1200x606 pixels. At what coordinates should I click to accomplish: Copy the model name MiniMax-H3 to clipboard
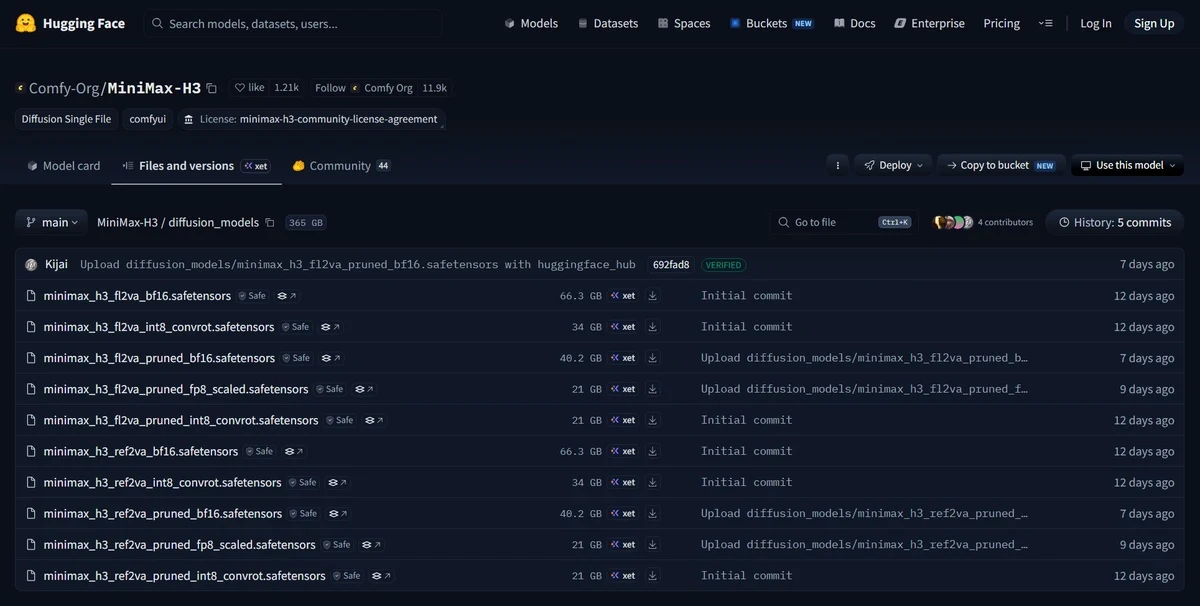pos(211,88)
